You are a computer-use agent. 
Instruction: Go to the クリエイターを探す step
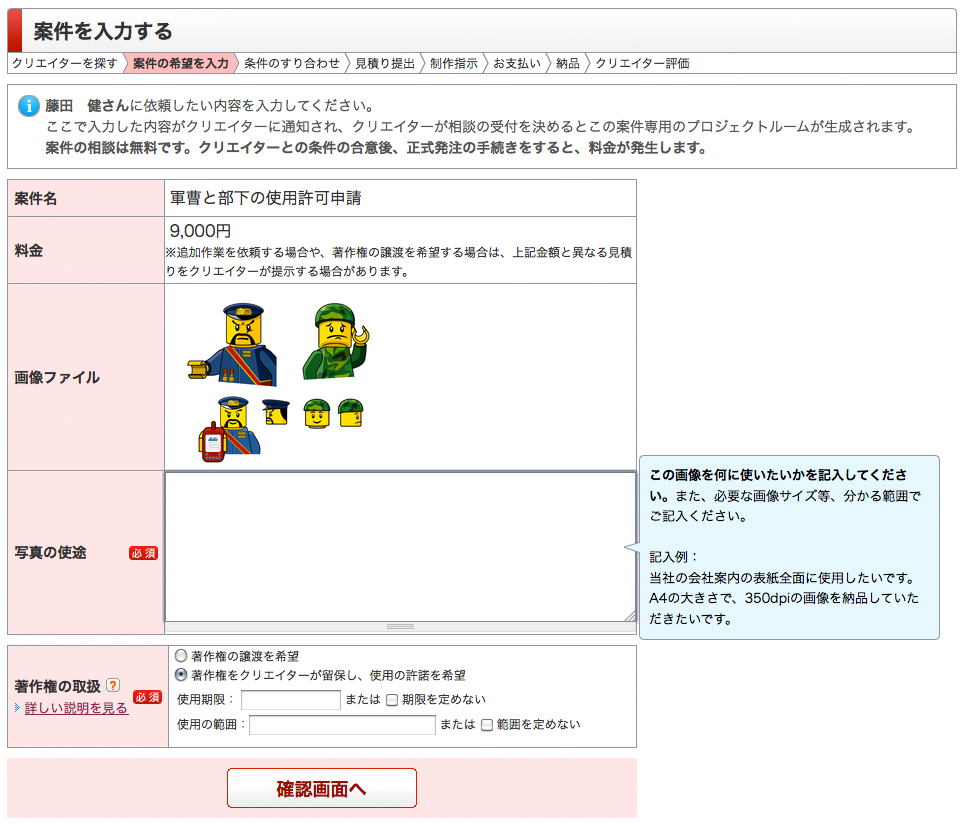64,63
